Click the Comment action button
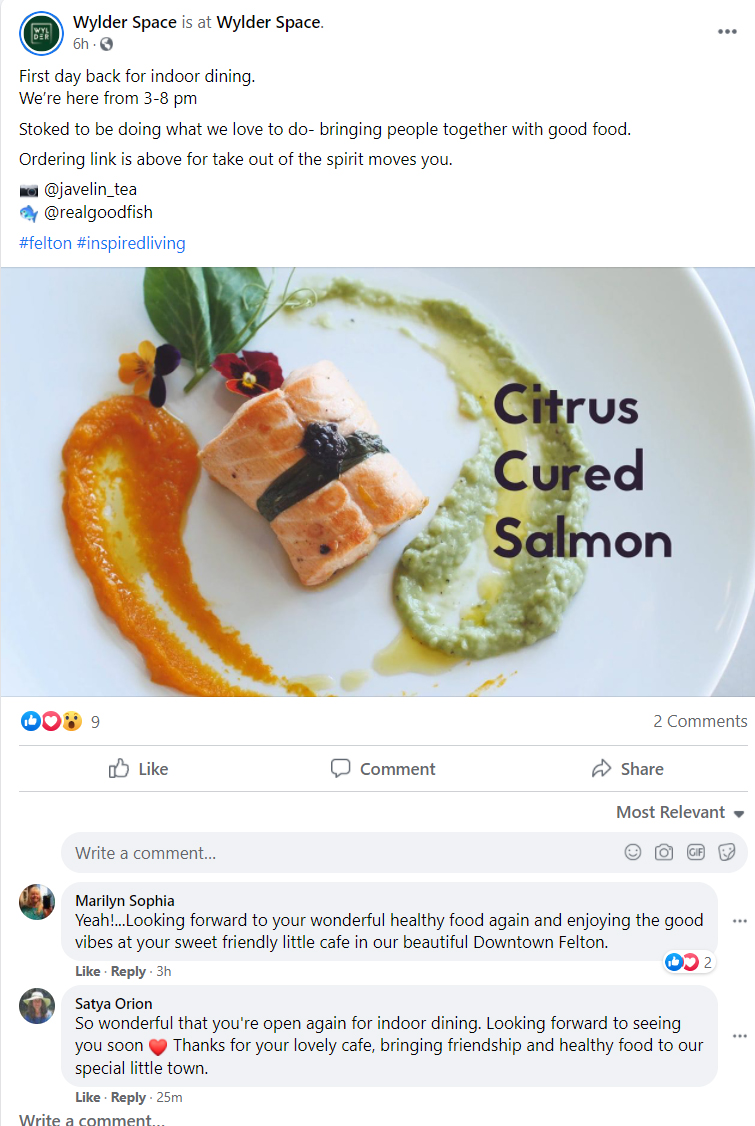Viewport: 755px width, 1126px height. tap(383, 768)
